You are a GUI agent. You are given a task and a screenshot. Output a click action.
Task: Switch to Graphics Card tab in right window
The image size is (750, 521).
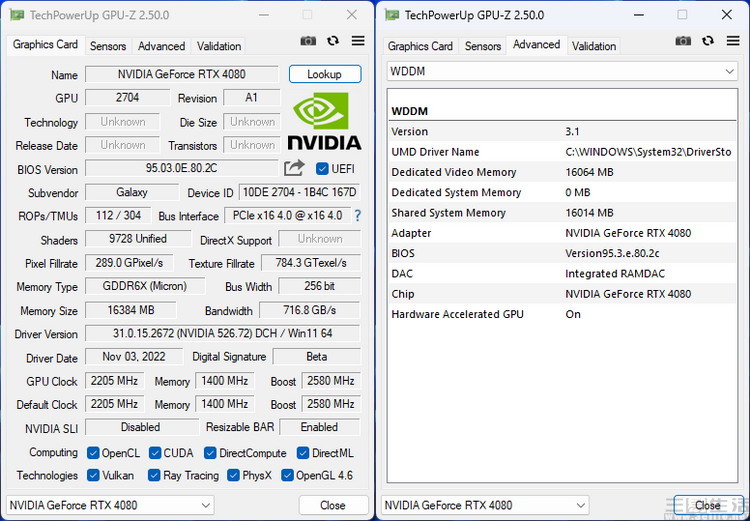point(420,46)
